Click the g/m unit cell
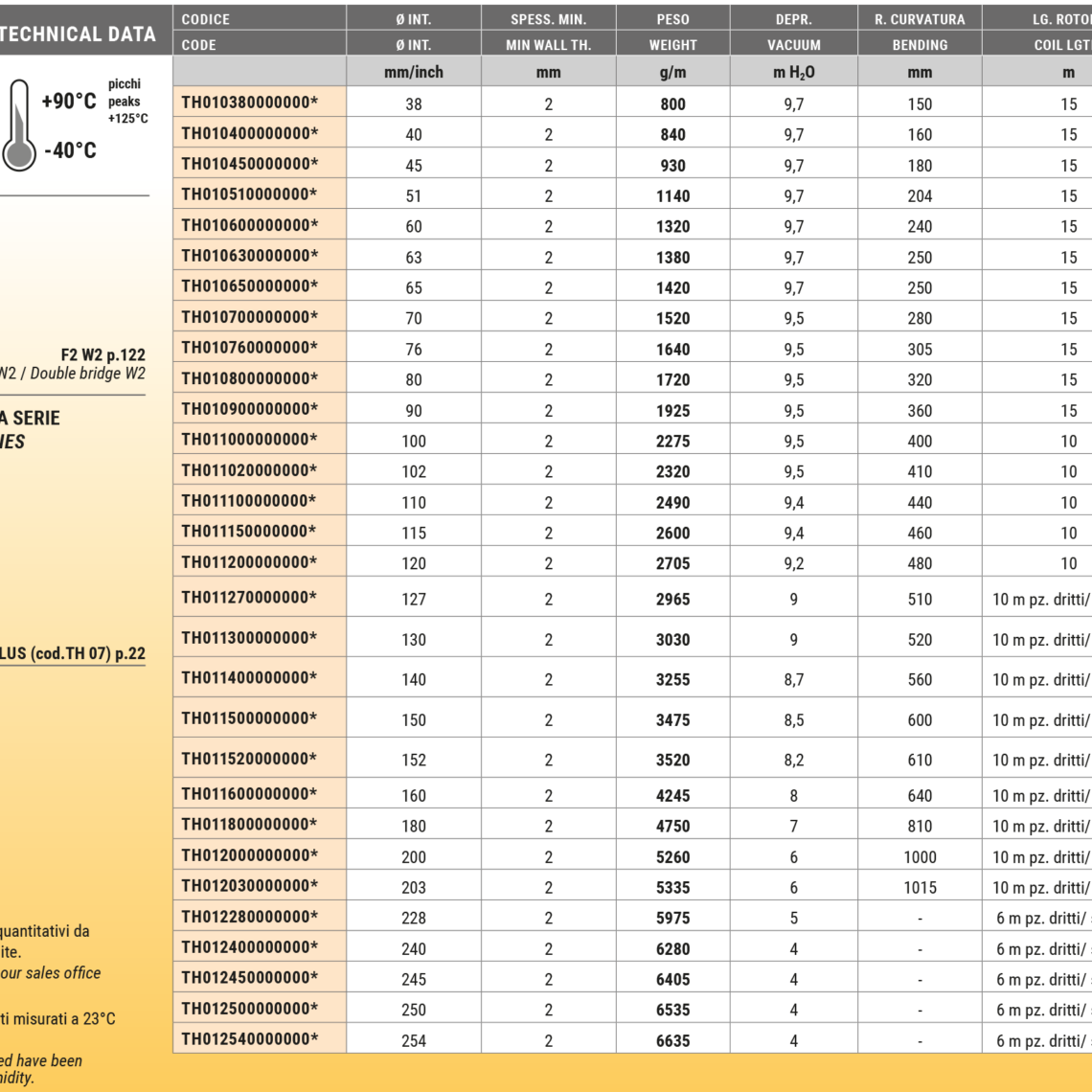1092x1092 pixels. [x=672, y=73]
